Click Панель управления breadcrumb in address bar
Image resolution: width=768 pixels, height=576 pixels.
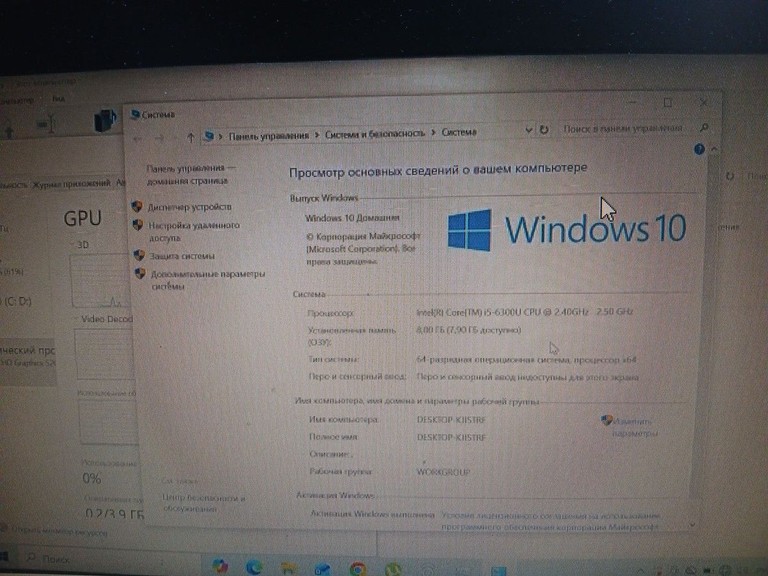[x=269, y=136]
